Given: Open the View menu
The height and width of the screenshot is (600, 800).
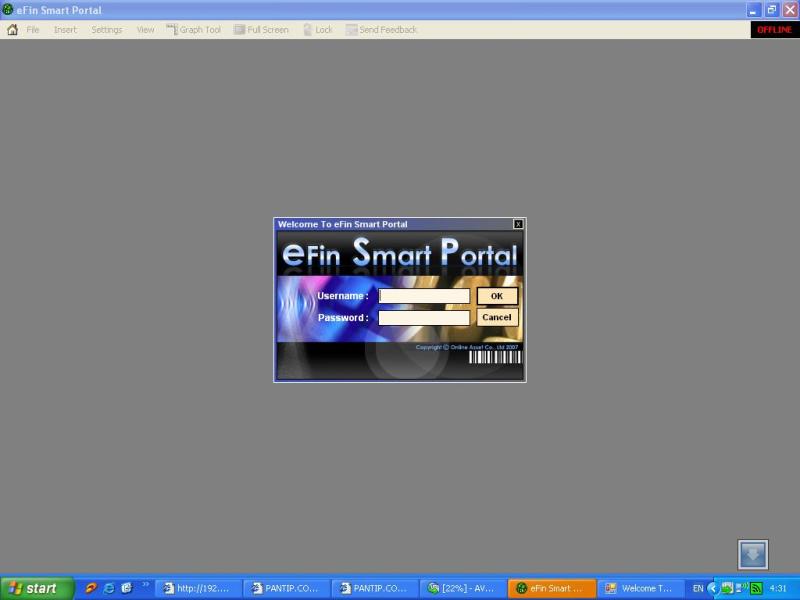Looking at the screenshot, I should [145, 30].
